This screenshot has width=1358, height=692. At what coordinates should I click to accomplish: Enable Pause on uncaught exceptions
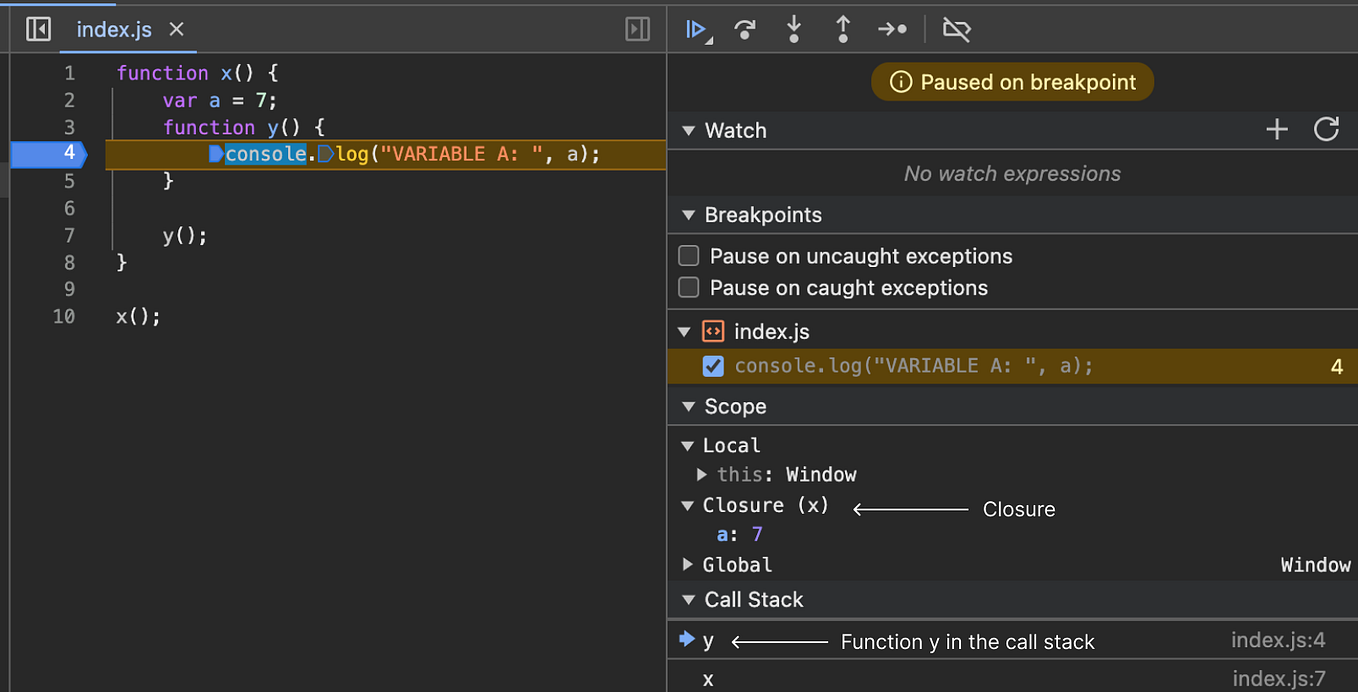coord(688,256)
